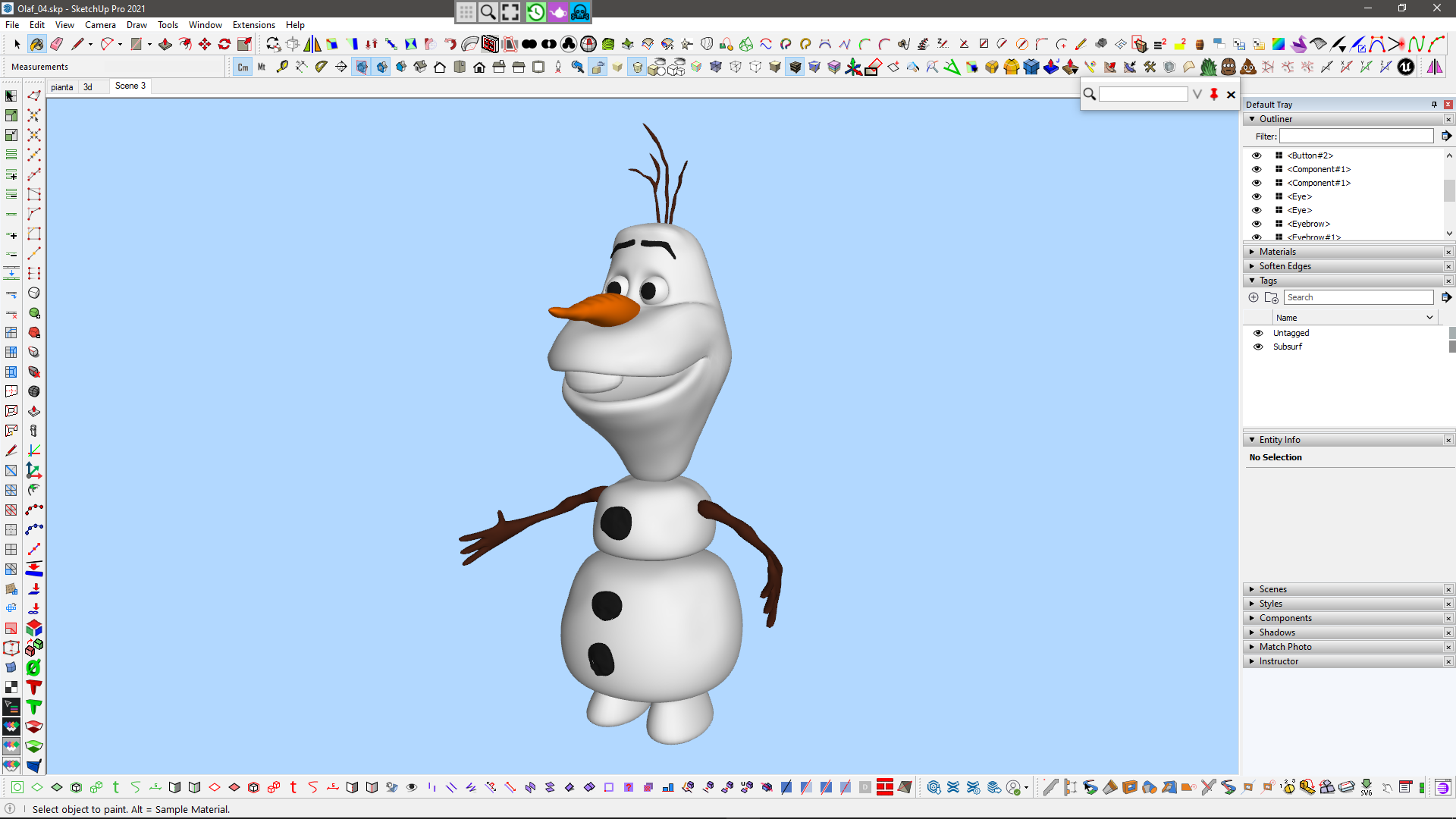Close the search overlay
The height and width of the screenshot is (819, 1456).
point(1231,95)
